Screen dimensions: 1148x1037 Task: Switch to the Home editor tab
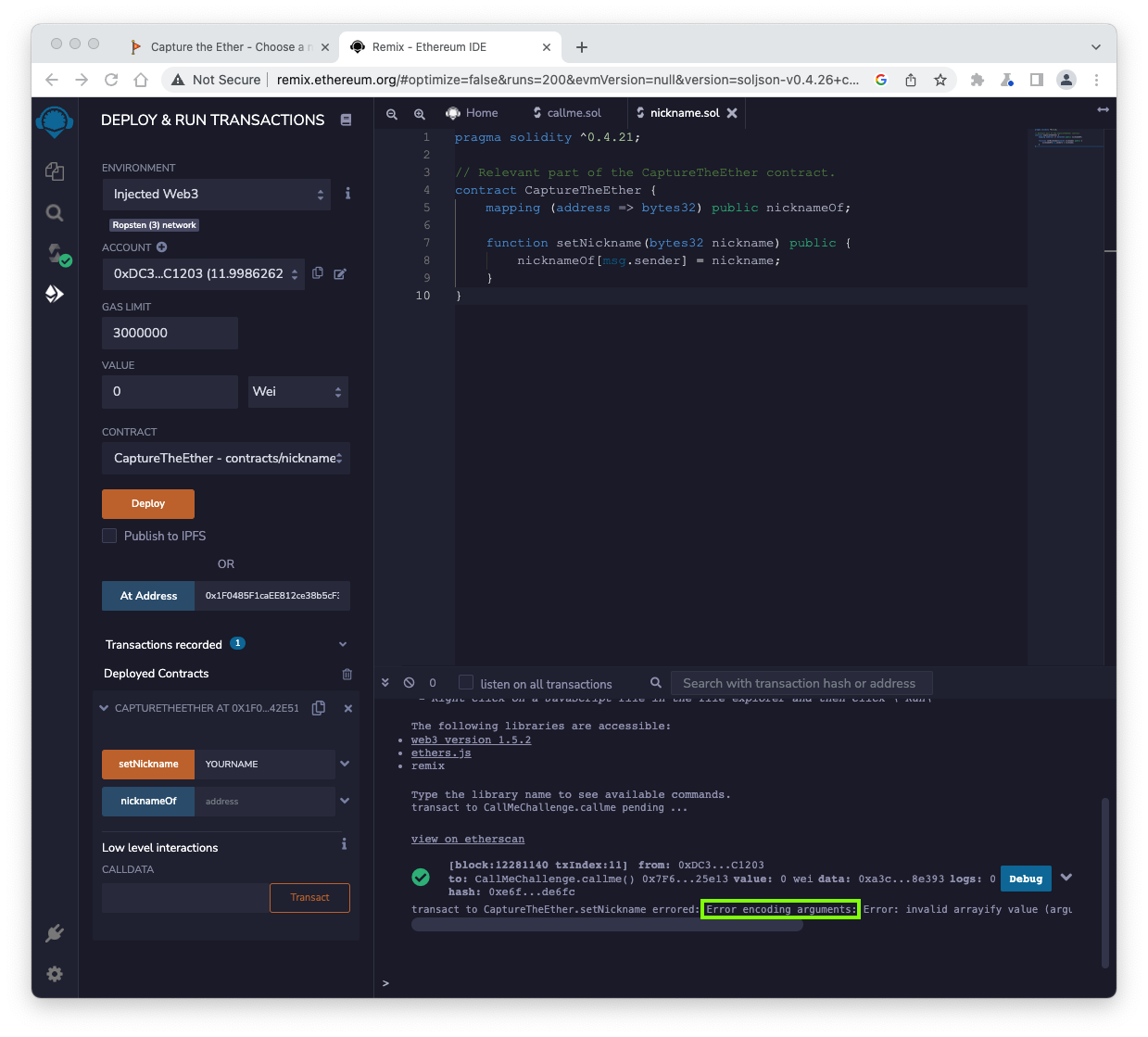[x=473, y=113]
